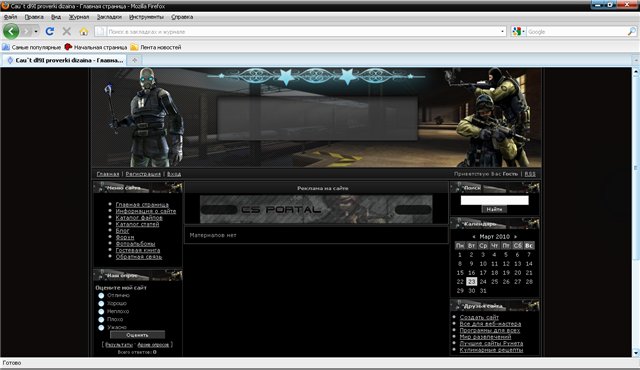Click the Stop loading X icon
This screenshot has height=370, width=640.
(67, 31)
